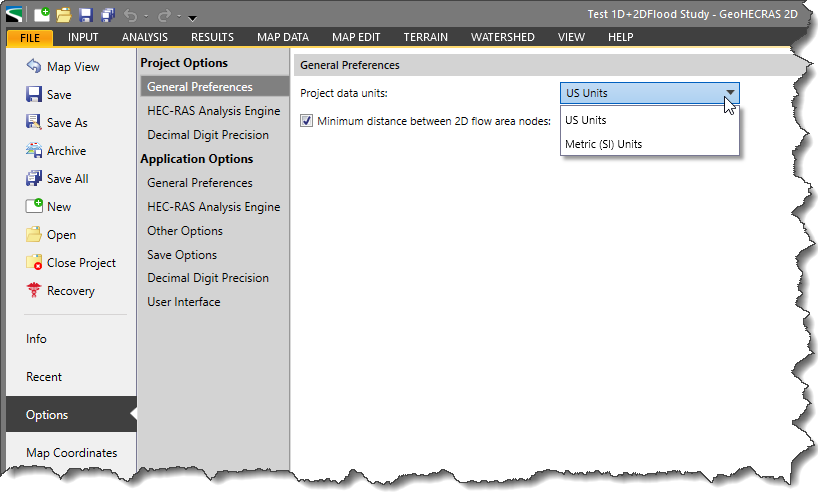Click the New project icon in quick access toolbar
Screen dimensions: 818x492
42,15
